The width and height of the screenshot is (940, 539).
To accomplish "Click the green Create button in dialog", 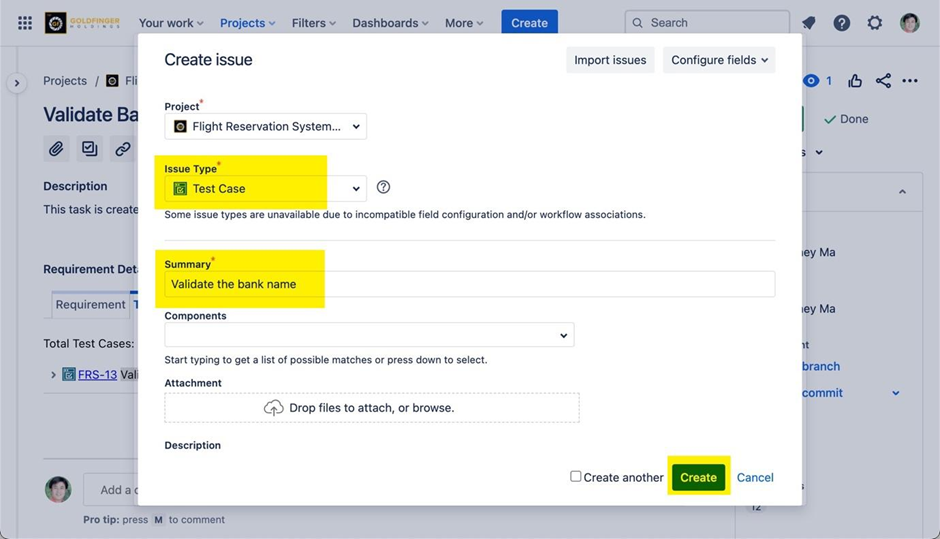I will click(x=698, y=477).
